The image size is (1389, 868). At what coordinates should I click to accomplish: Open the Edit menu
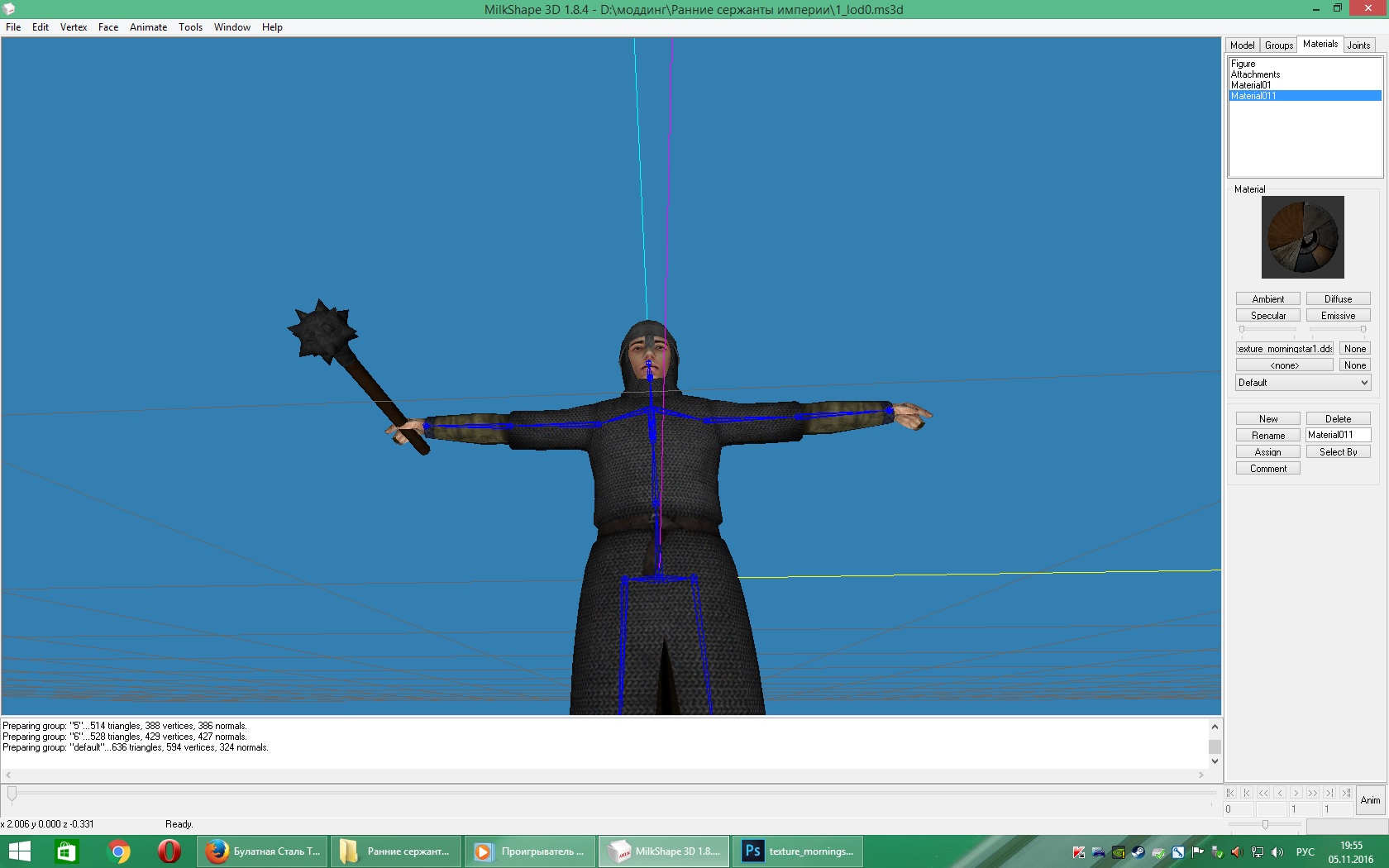[41, 27]
